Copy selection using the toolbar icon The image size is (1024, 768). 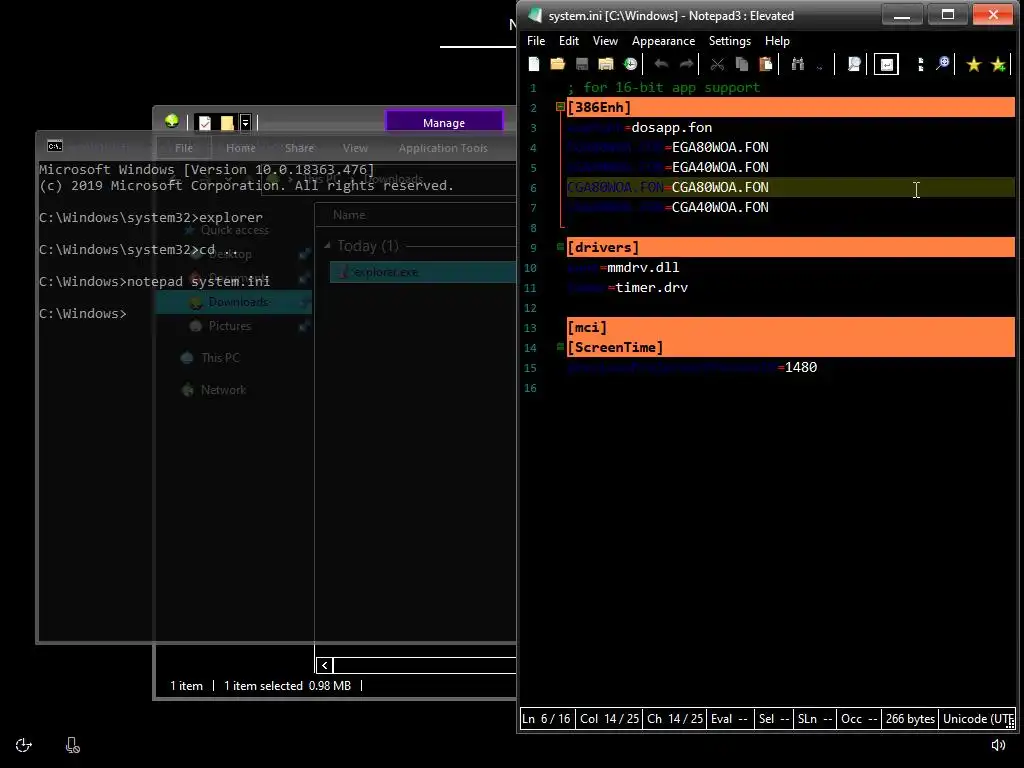tap(741, 64)
